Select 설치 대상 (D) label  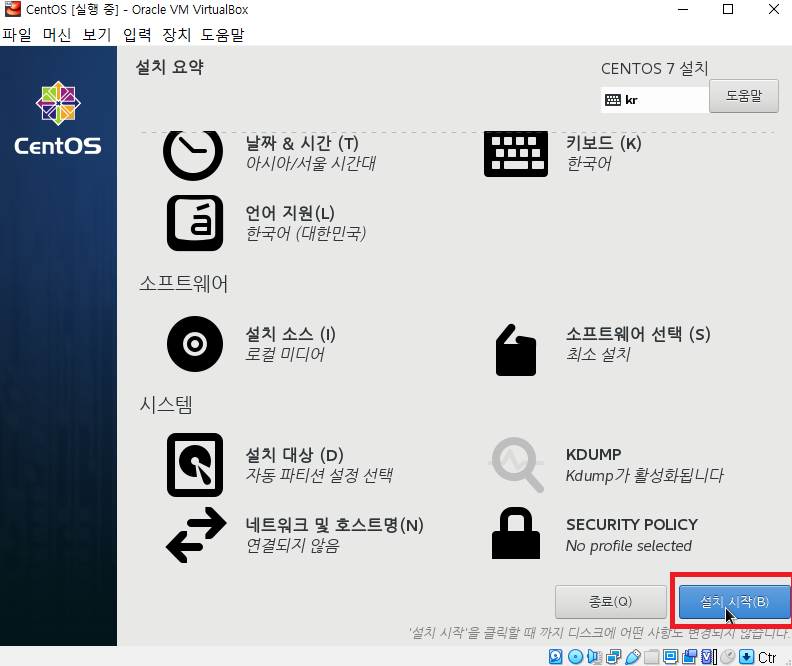294,455
